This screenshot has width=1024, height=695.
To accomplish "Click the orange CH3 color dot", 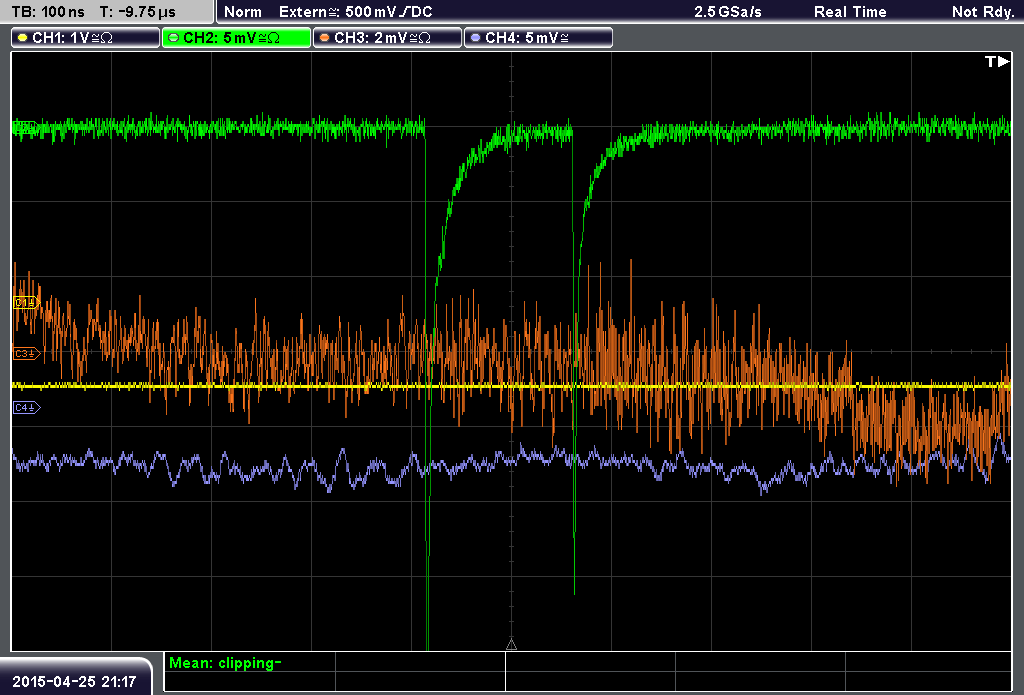I will pos(325,38).
